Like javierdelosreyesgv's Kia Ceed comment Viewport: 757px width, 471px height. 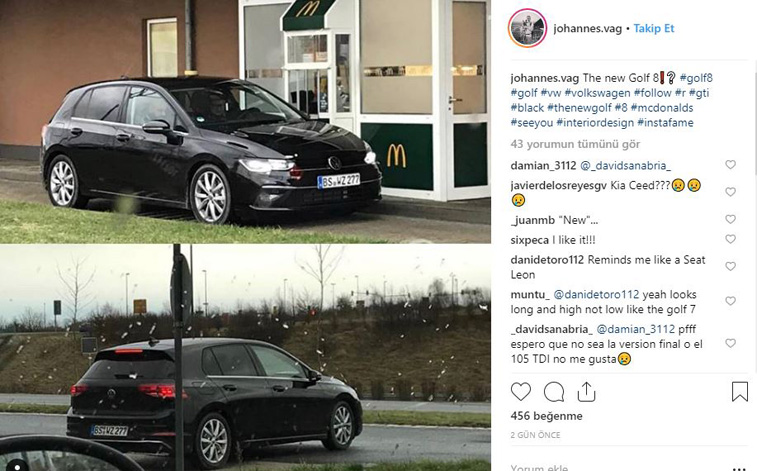730,192
